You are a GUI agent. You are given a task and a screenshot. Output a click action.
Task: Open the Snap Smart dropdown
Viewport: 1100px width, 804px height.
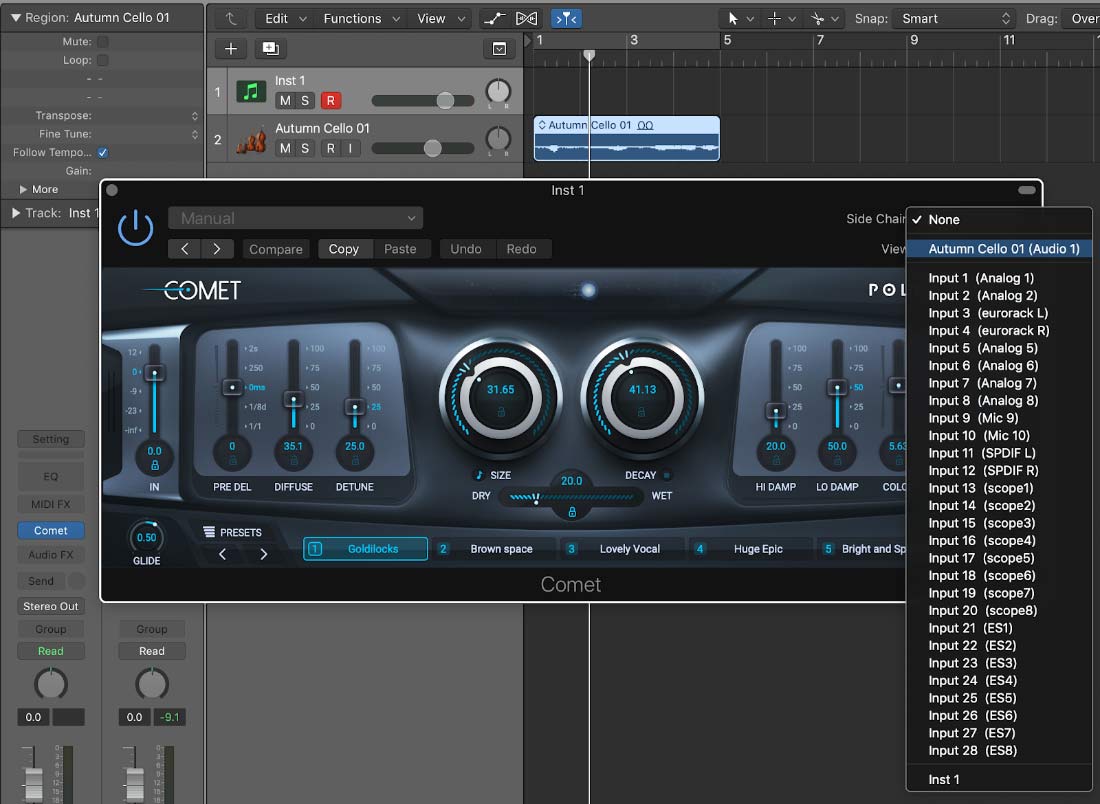pos(955,18)
